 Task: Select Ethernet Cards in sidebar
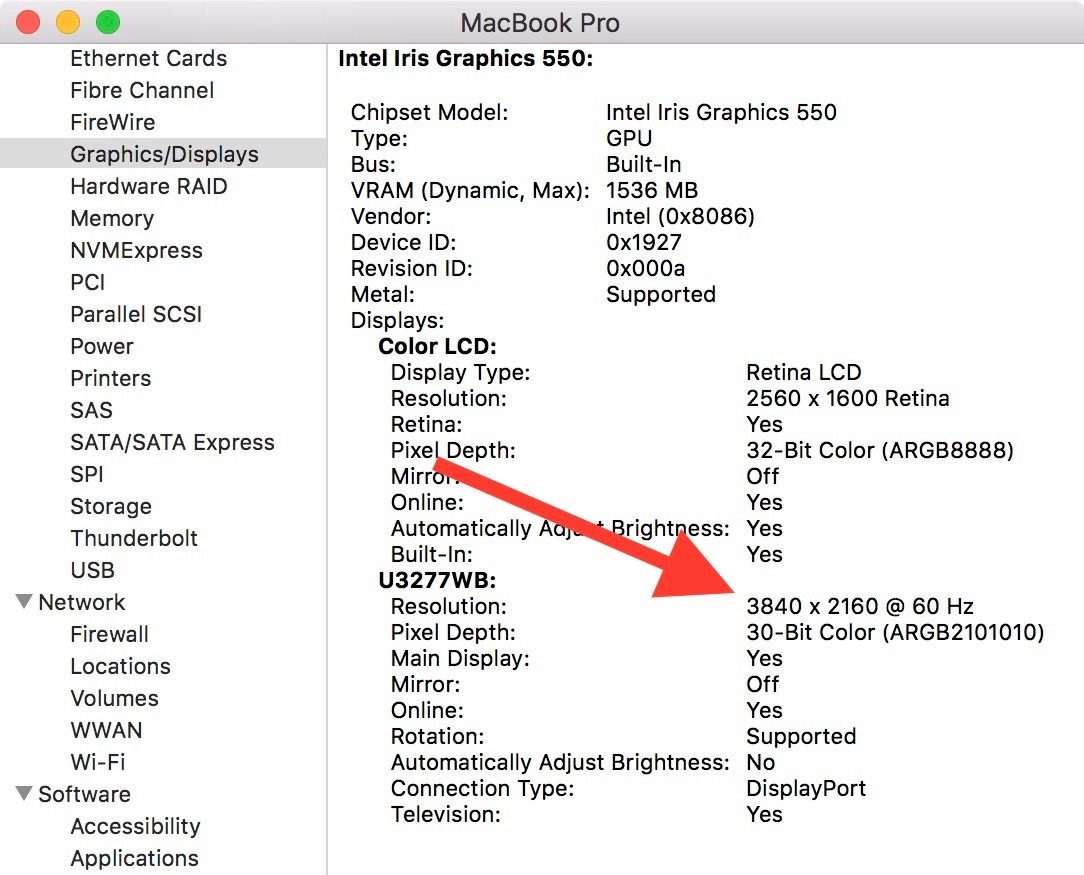click(149, 59)
